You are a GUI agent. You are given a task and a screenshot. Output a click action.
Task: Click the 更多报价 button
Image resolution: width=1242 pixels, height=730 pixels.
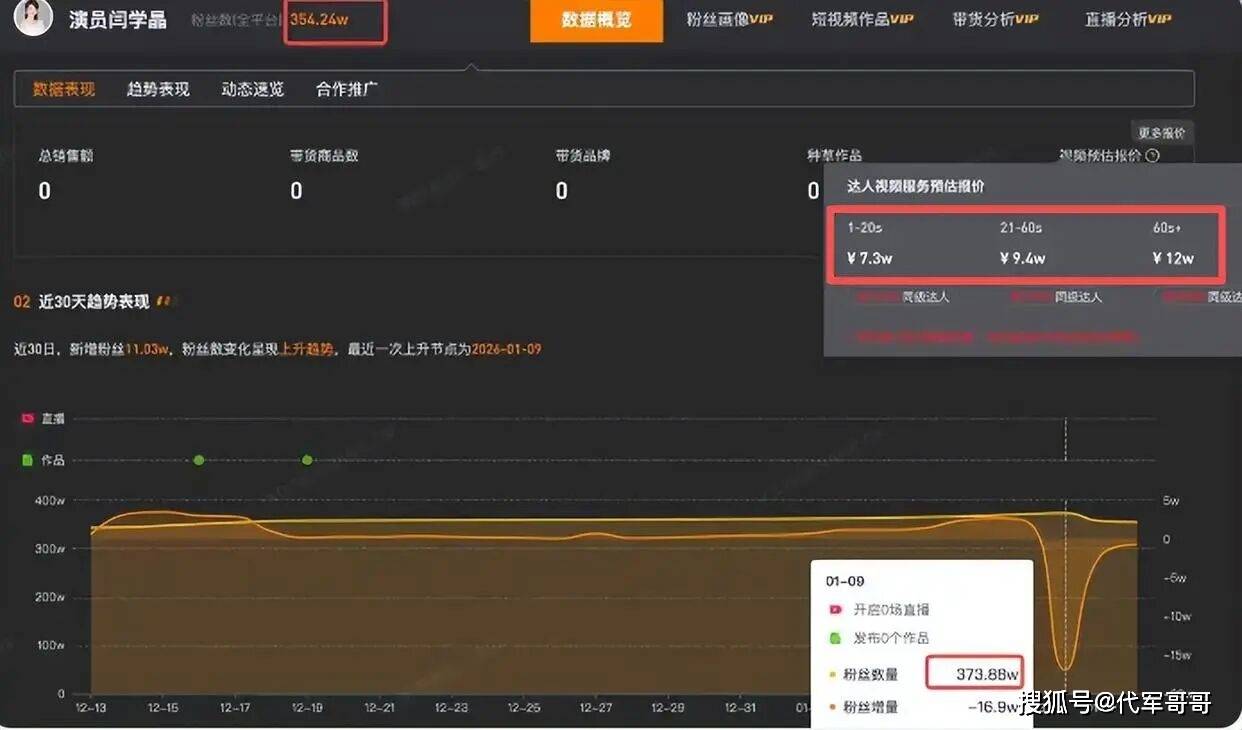pyautogui.click(x=1161, y=133)
